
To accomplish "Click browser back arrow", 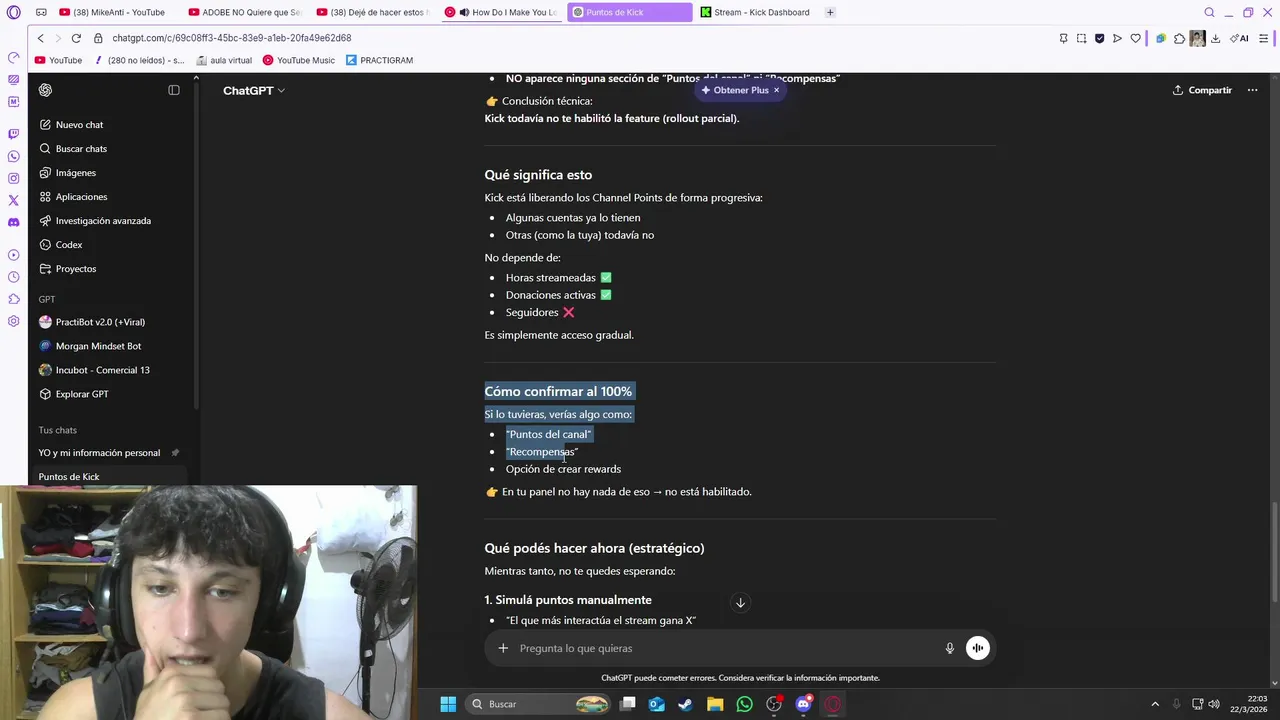I will click(x=40, y=38).
